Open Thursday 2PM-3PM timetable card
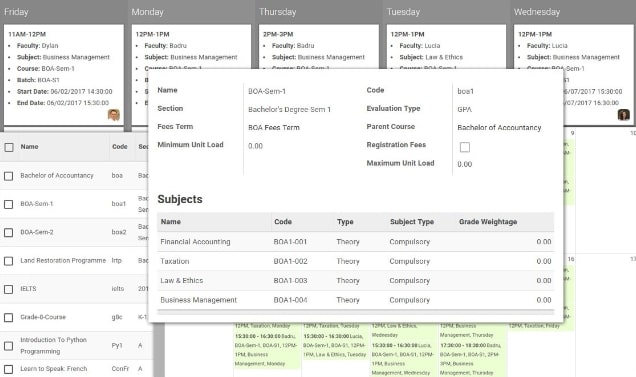The height and width of the screenshot is (377, 636). coord(319,48)
